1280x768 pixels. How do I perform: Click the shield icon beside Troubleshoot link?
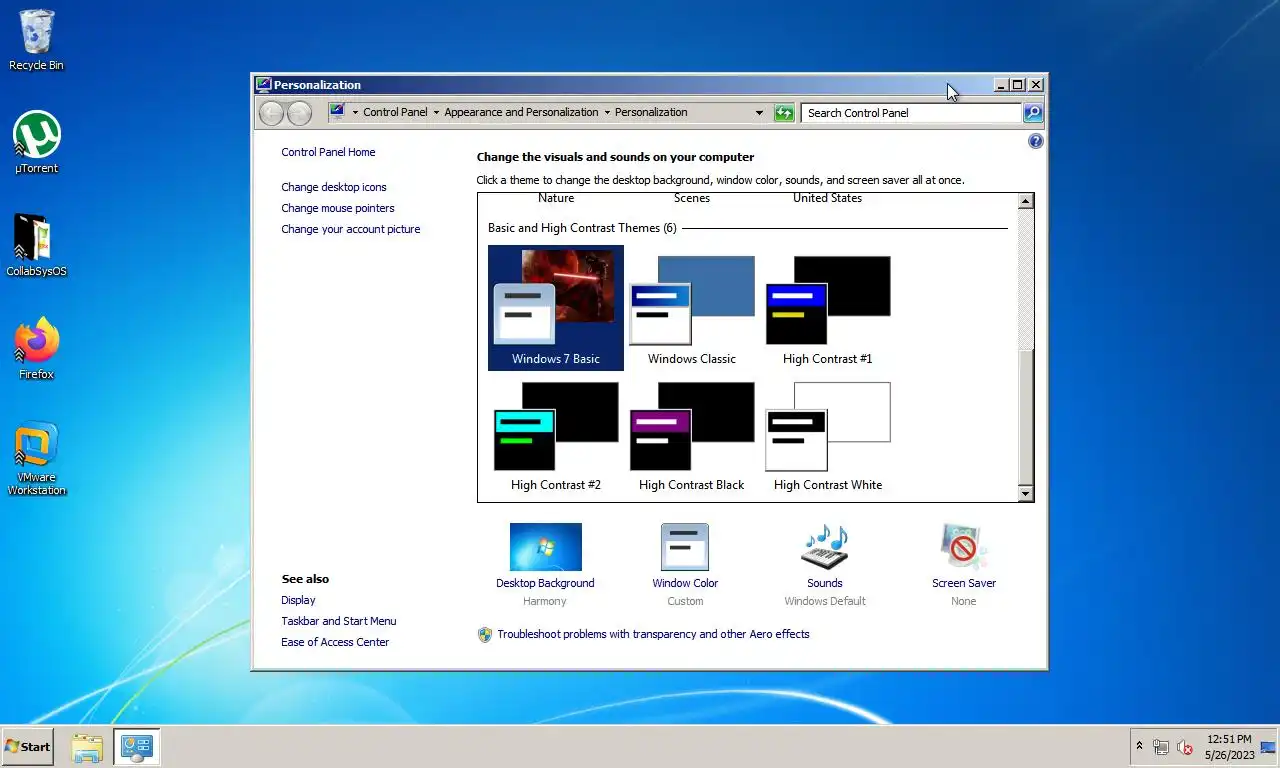tap(485, 634)
